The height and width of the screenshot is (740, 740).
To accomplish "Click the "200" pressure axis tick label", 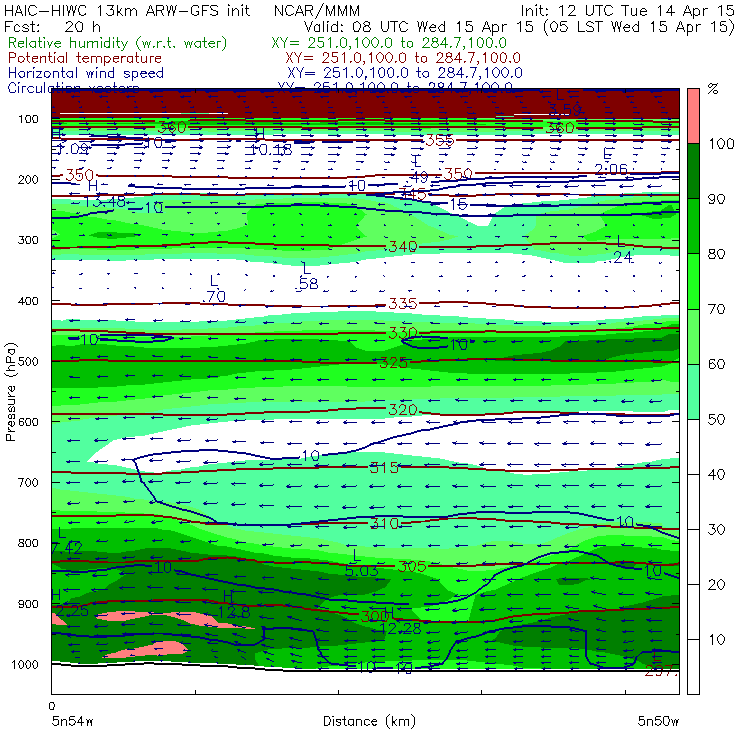I will [x=28, y=179].
